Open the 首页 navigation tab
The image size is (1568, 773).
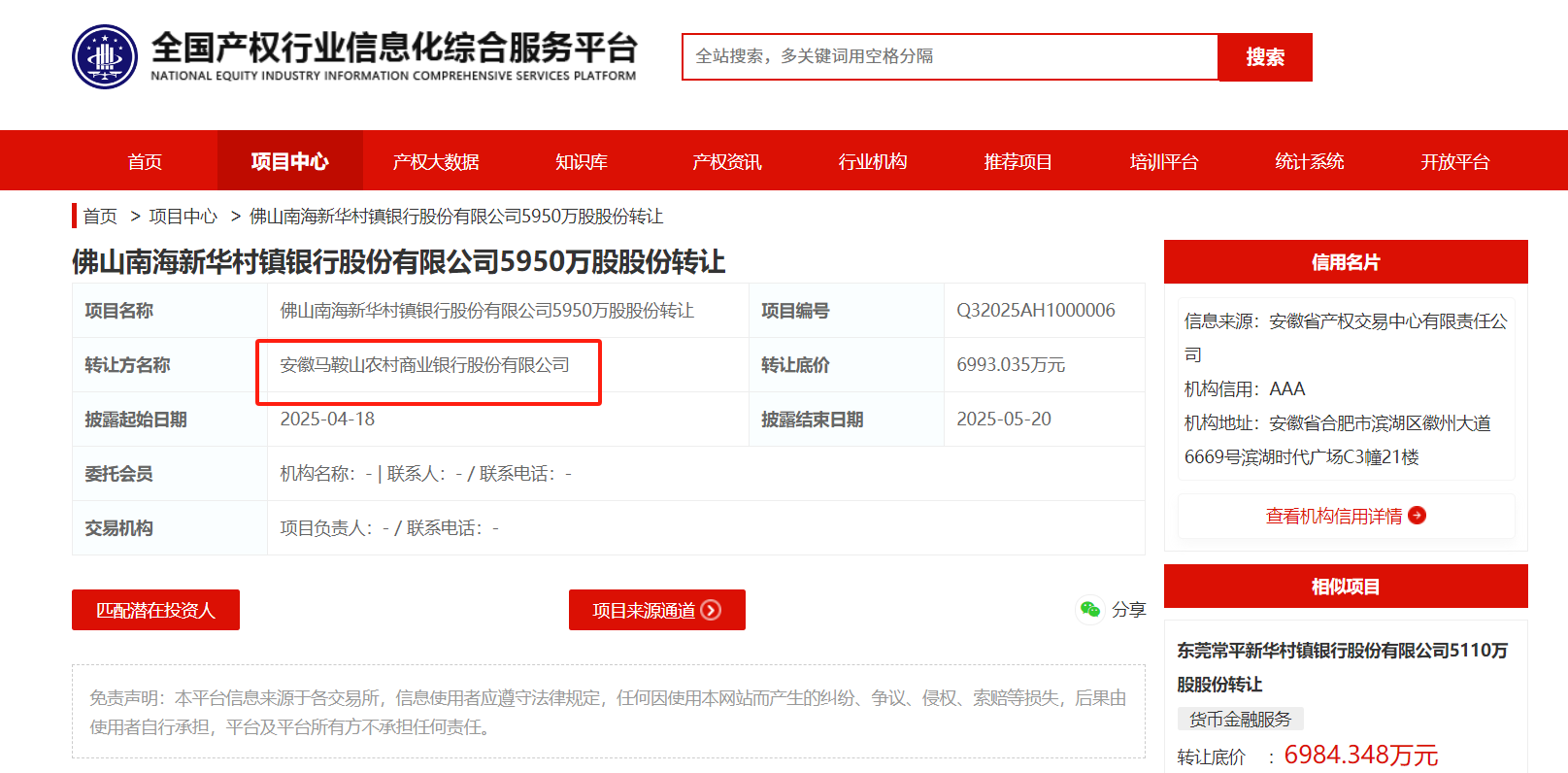tap(145, 161)
